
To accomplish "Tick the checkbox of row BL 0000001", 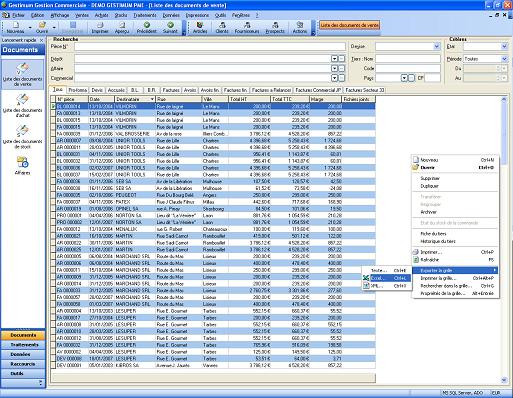I will tap(53, 154).
